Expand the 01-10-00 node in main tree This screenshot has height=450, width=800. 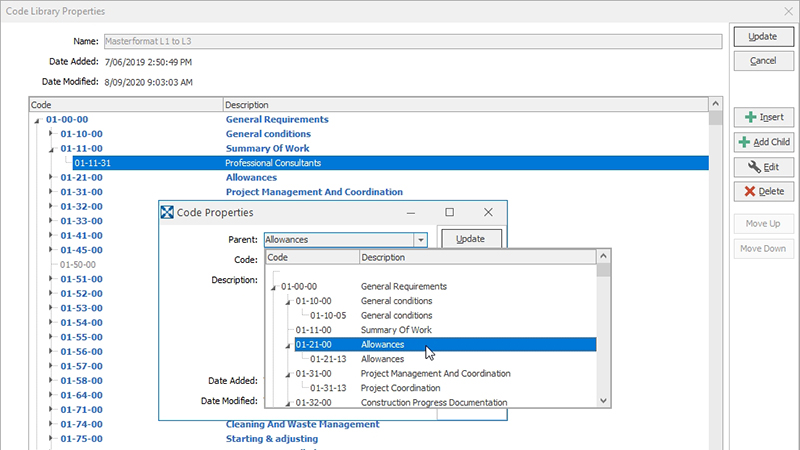pos(51,134)
